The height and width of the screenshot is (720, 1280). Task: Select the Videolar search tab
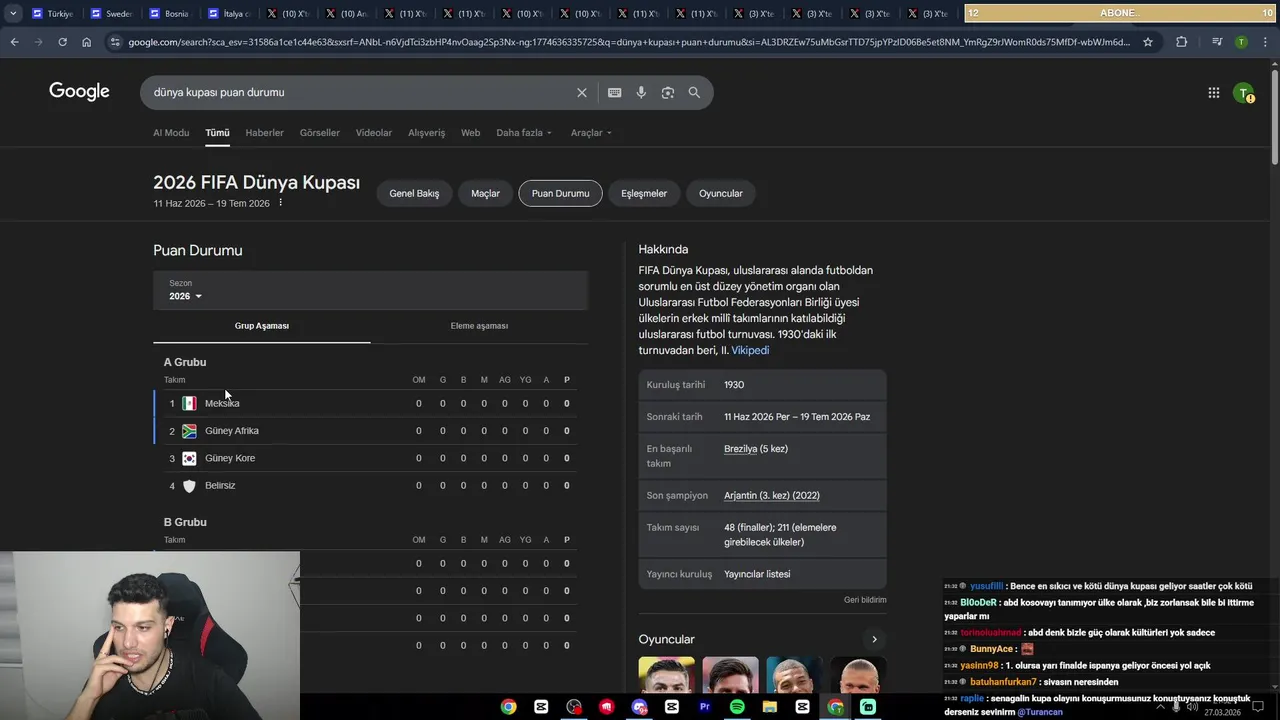(374, 133)
